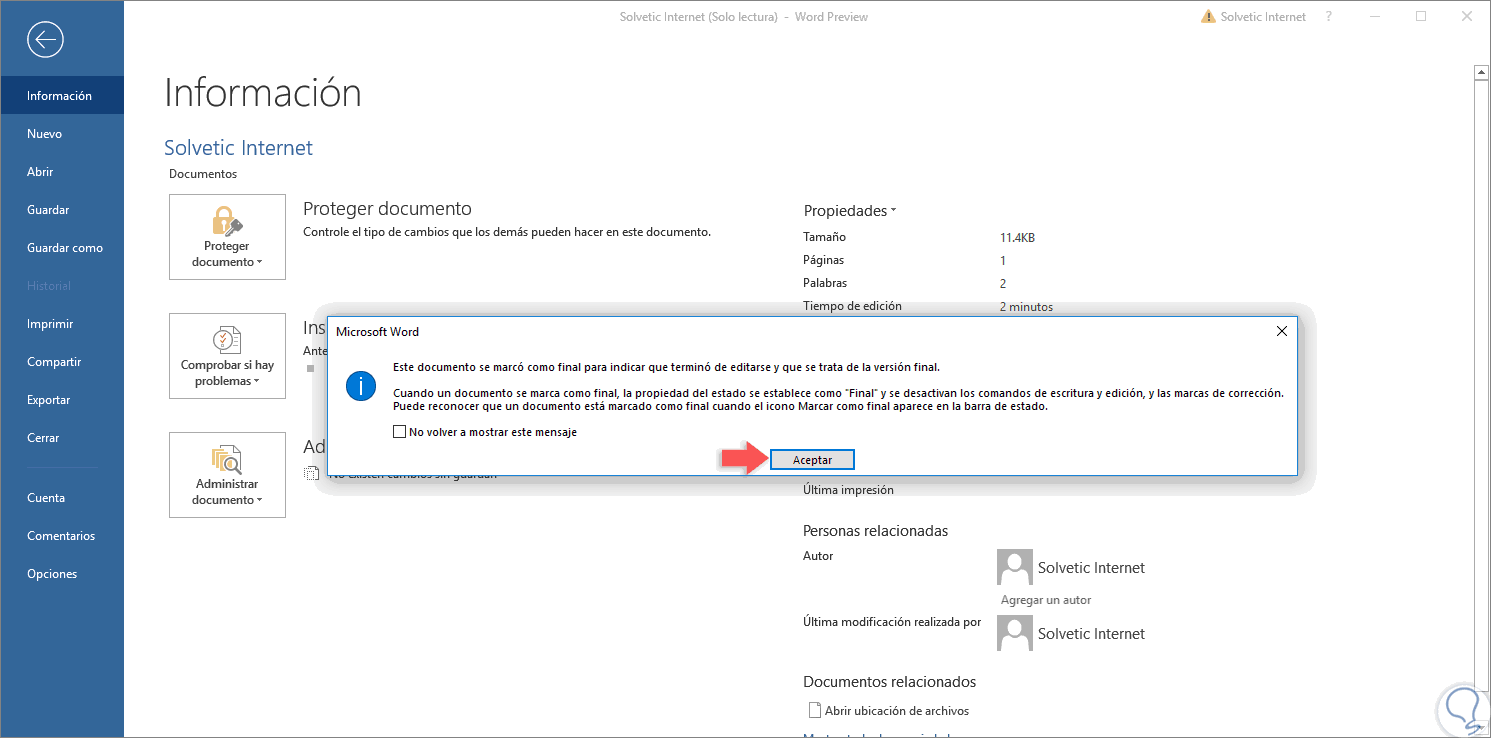The image size is (1491, 738).
Task: Select Guardar como in the sidebar
Action: [x=62, y=248]
